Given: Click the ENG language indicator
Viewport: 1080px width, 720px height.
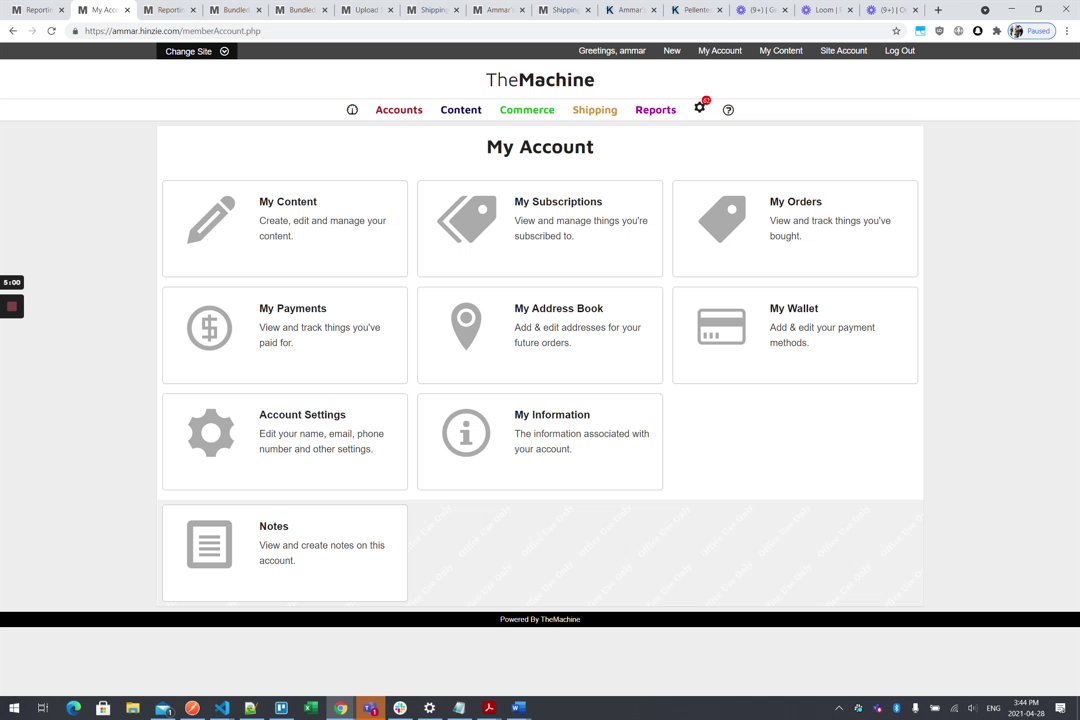Looking at the screenshot, I should [993, 708].
